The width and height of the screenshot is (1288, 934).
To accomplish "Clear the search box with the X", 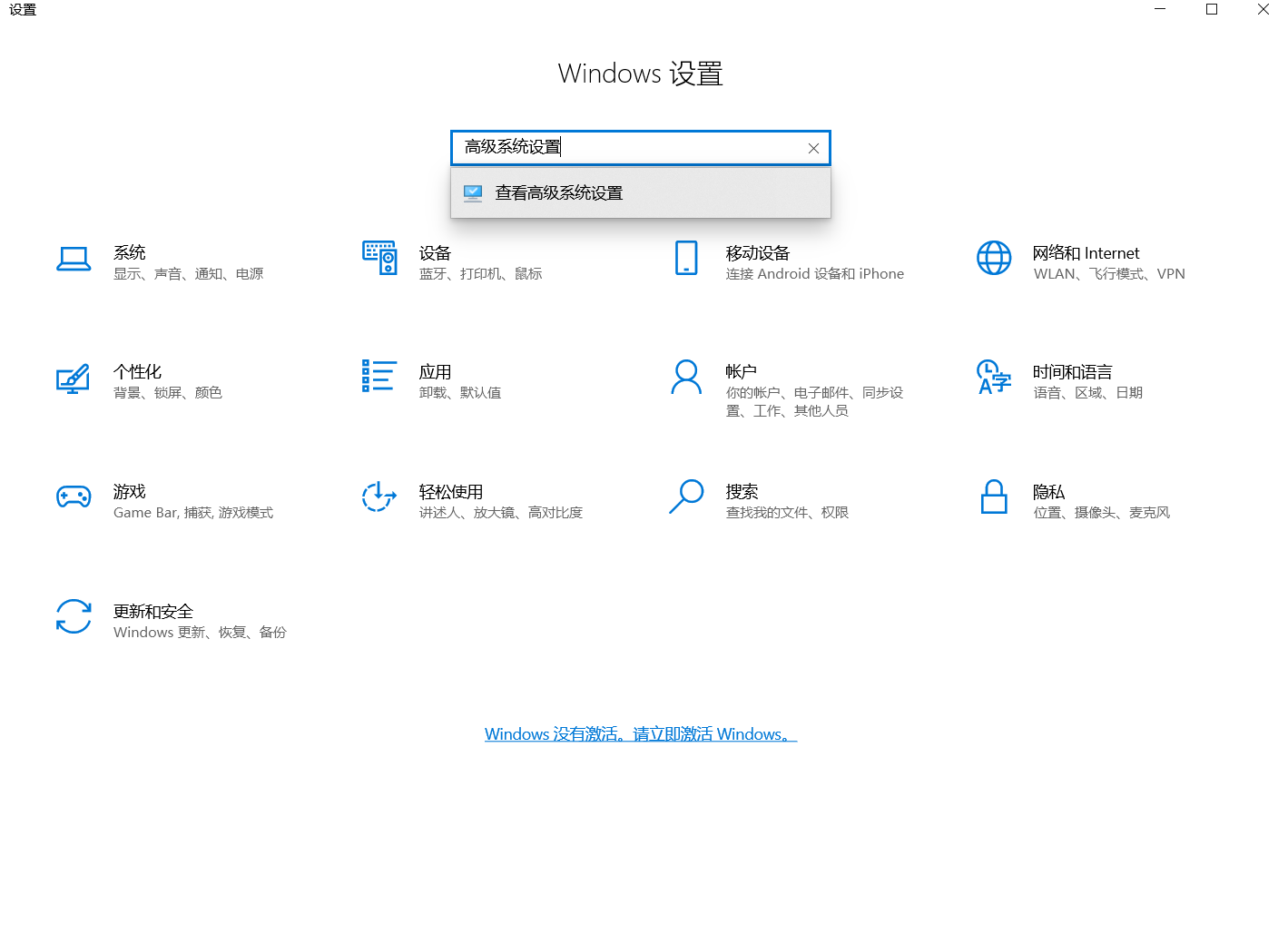I will coord(813,148).
